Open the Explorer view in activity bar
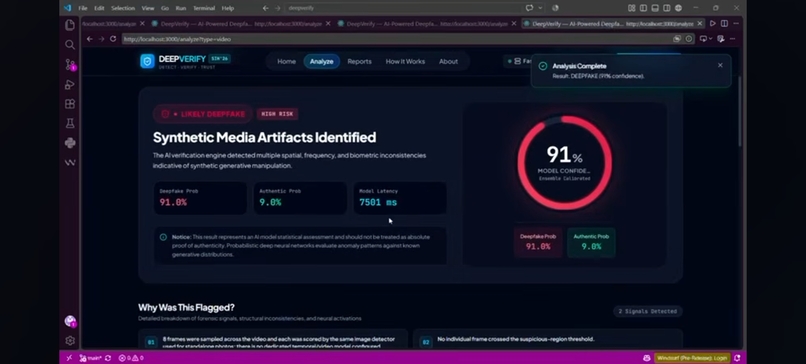 tap(70, 25)
